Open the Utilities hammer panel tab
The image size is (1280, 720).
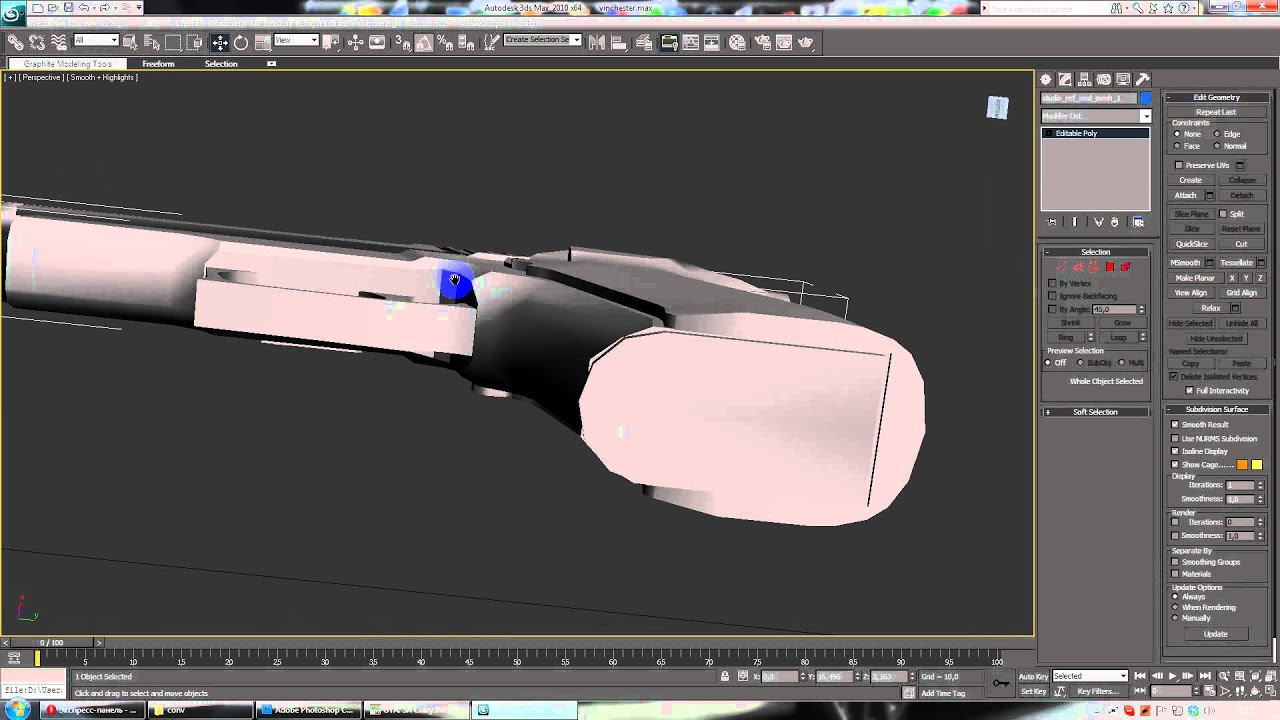click(1143, 79)
